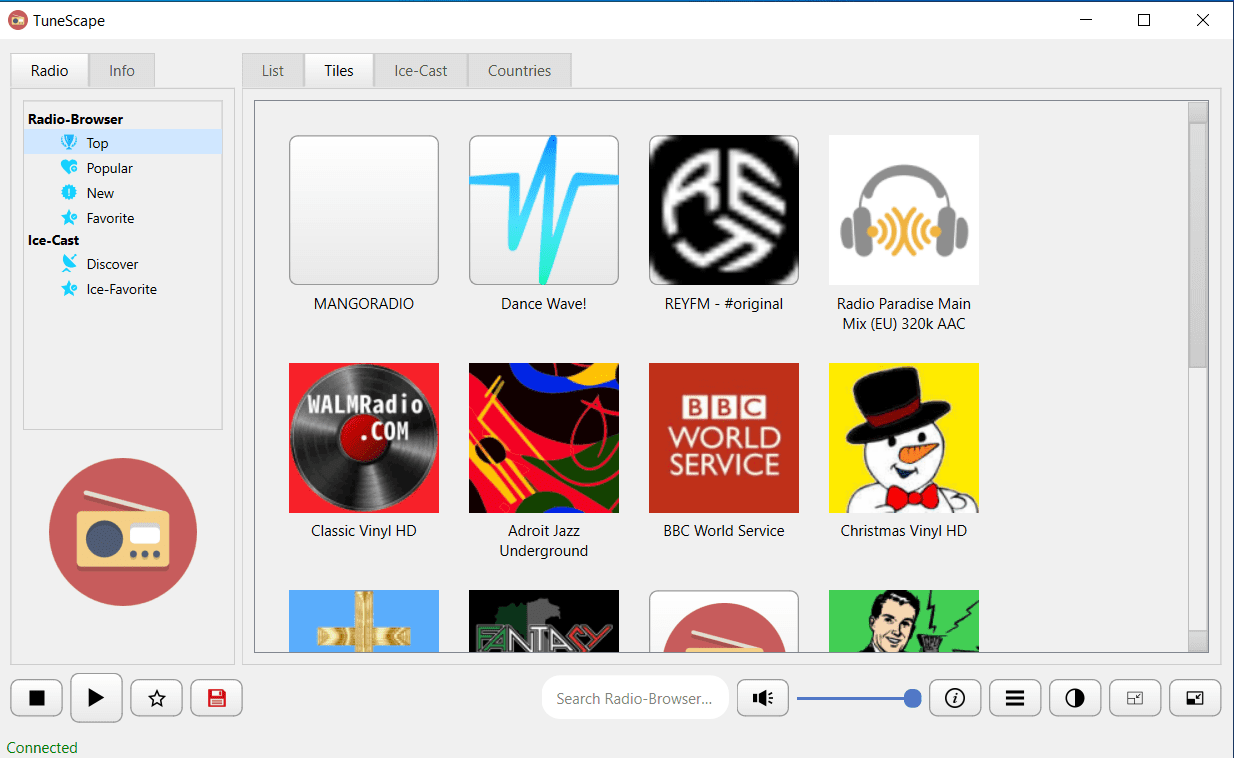The width and height of the screenshot is (1234, 758).
Task: Click the Christmas Vinyl HD name label
Action: pyautogui.click(x=904, y=531)
